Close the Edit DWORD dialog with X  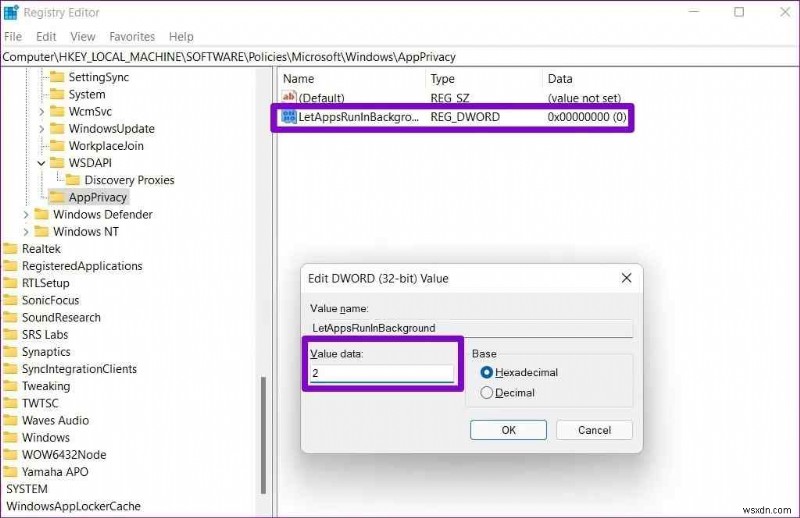[627, 278]
